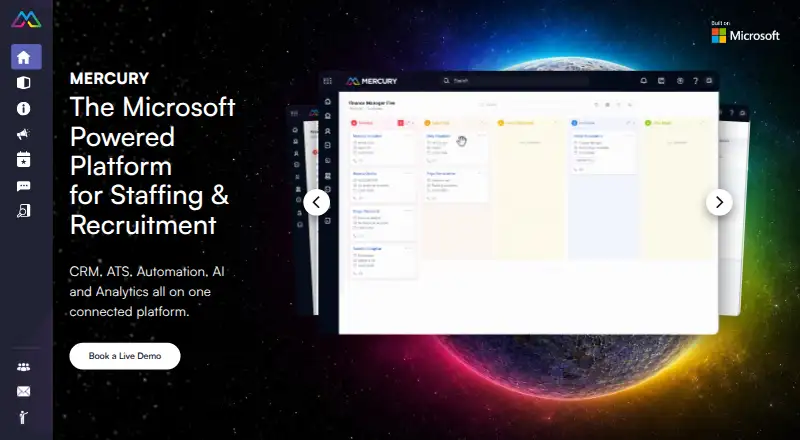The width and height of the screenshot is (800, 440).
Task: Open the Home page from the sidebar
Action: 26,57
